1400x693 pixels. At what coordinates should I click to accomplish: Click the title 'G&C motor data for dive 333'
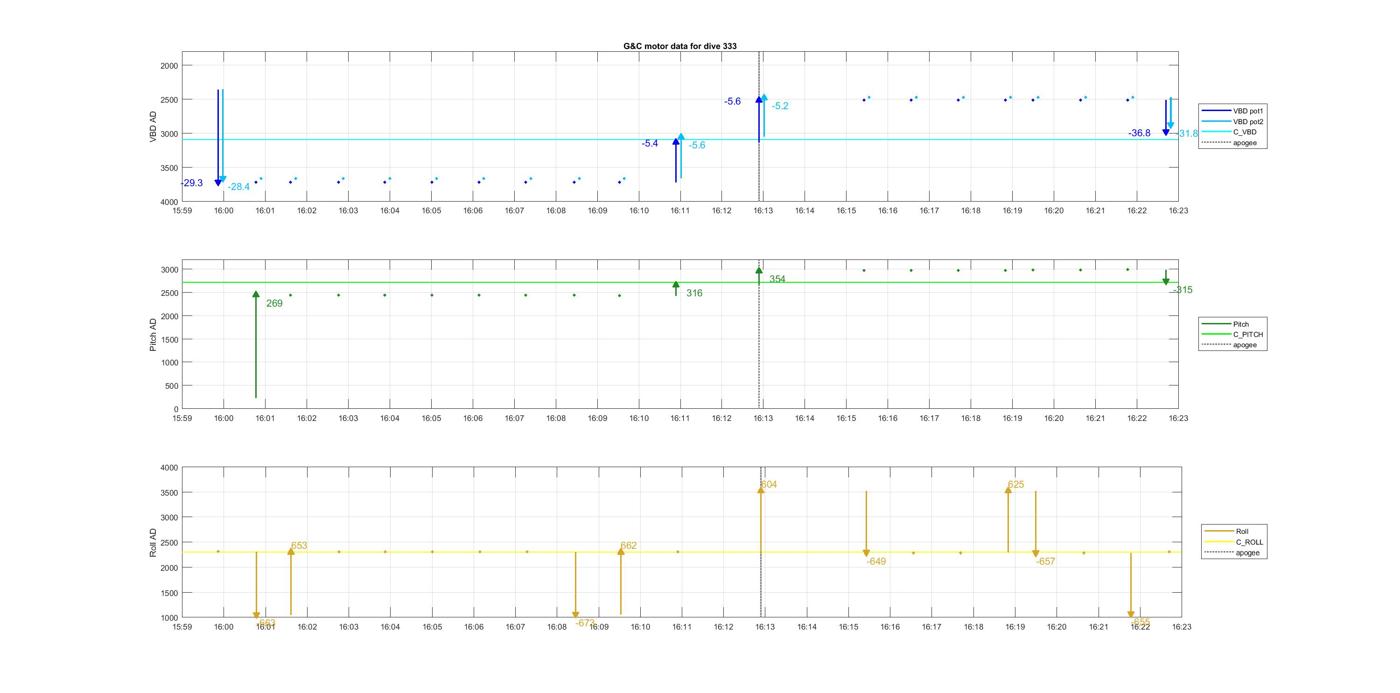680,46
